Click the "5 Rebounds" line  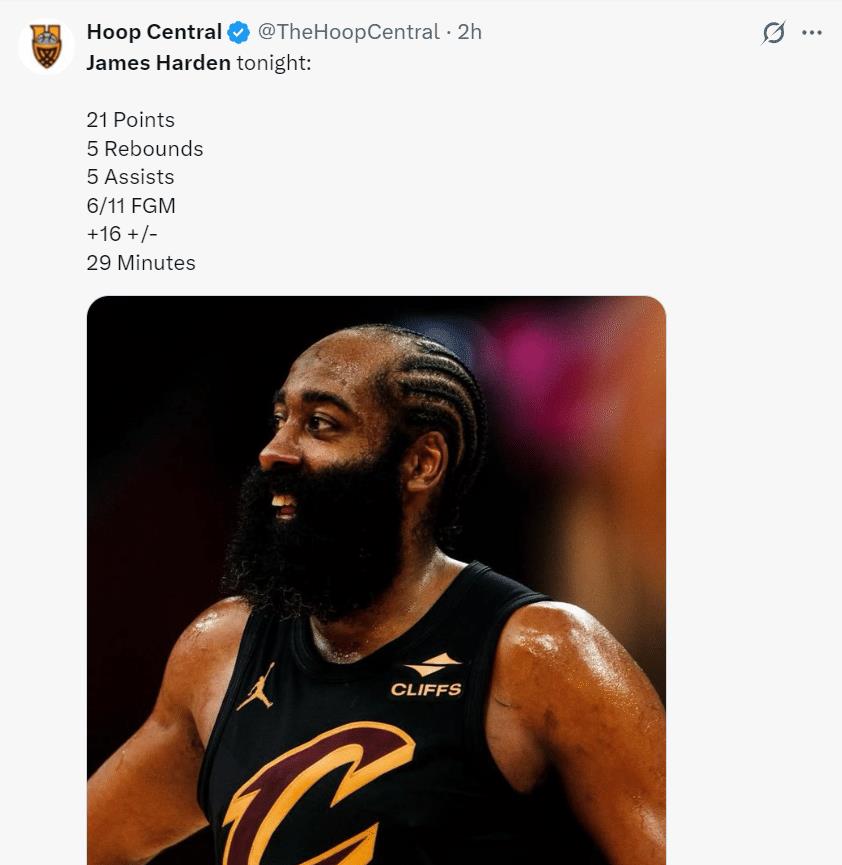point(145,149)
